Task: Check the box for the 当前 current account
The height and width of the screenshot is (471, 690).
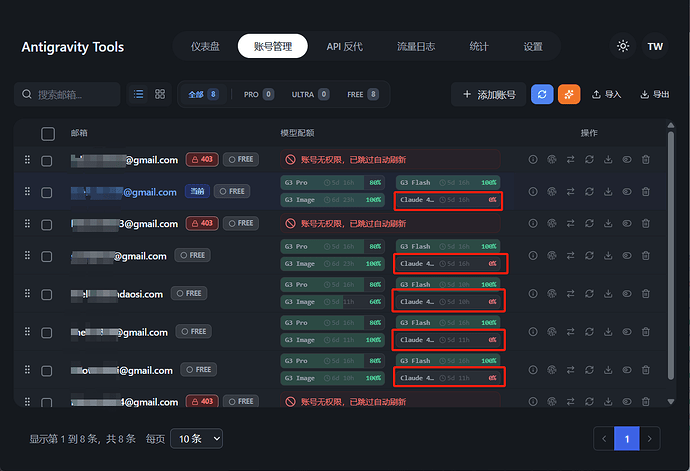Action: (x=47, y=193)
